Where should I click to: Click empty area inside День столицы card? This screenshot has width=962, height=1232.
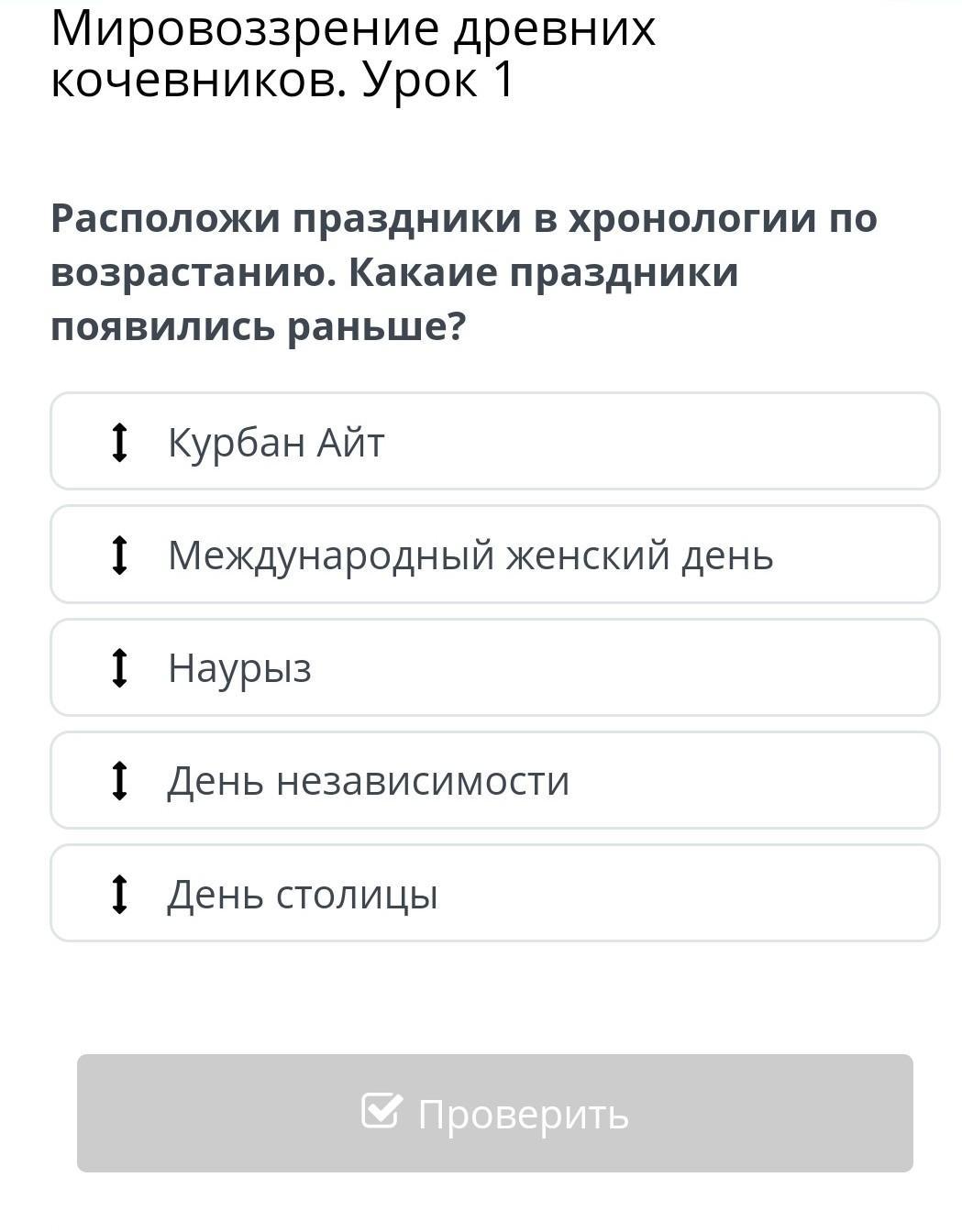click(688, 894)
